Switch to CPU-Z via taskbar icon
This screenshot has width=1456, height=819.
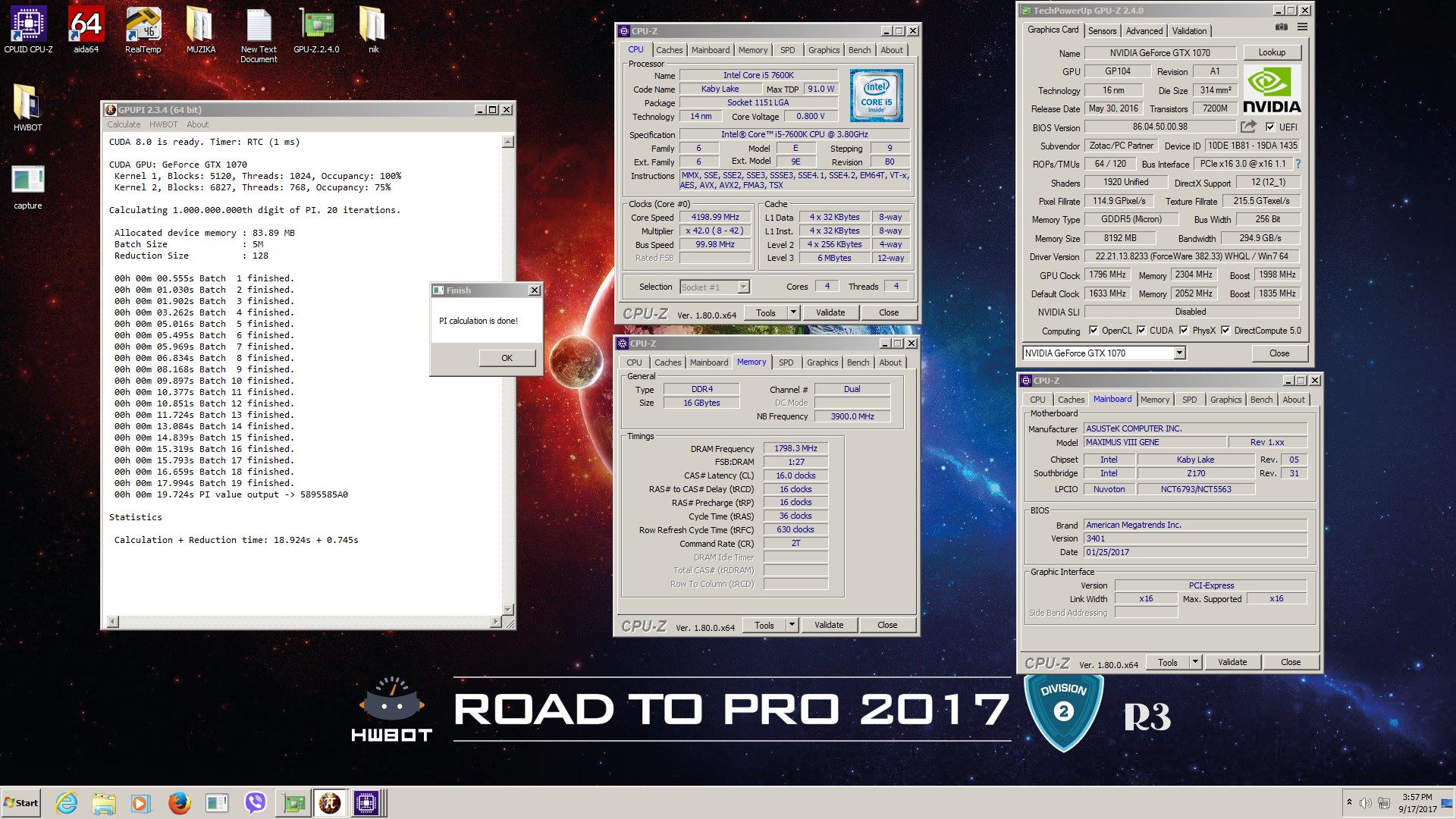point(366,803)
